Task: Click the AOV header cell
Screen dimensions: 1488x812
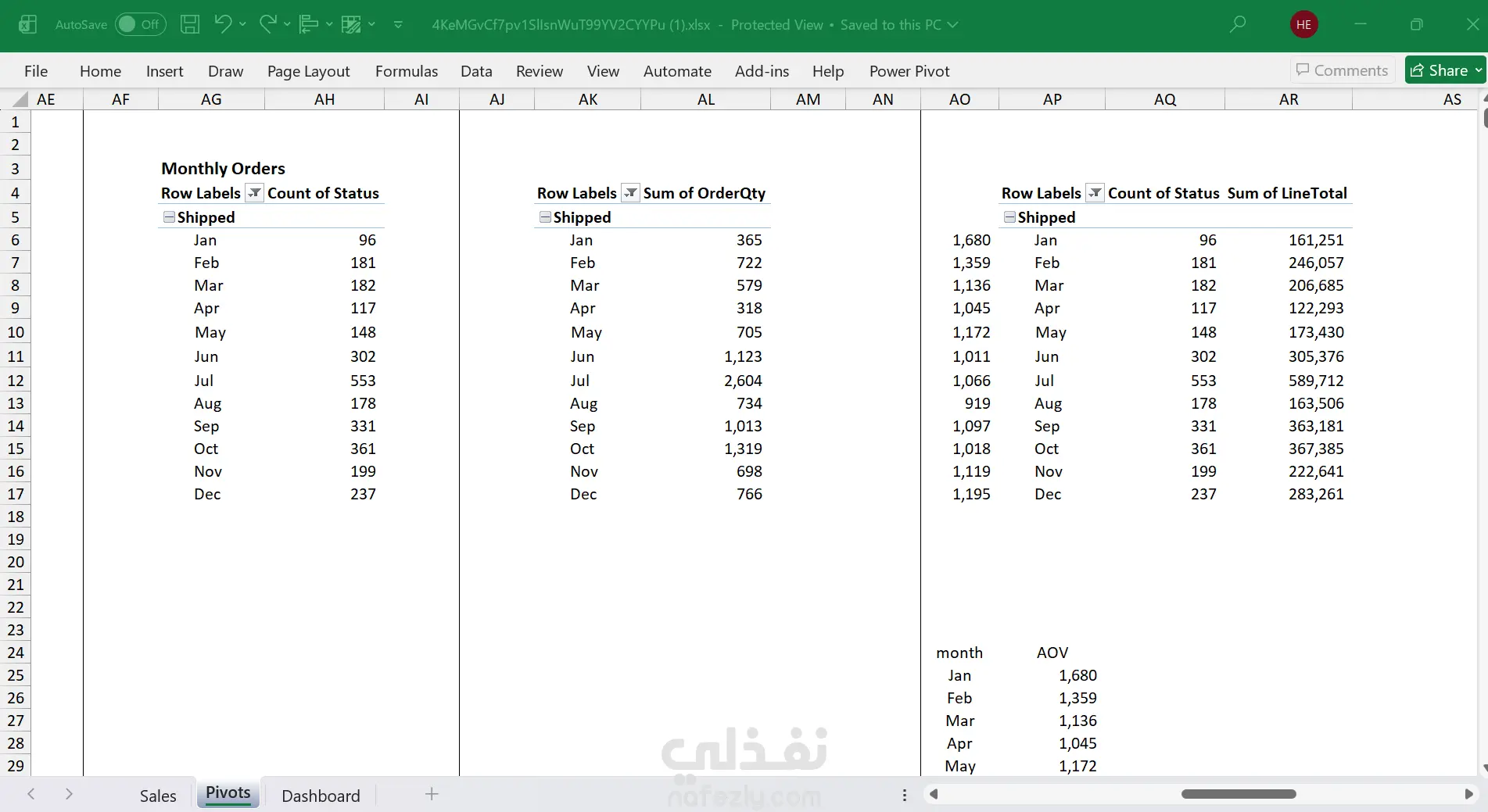Action: pos(1052,653)
